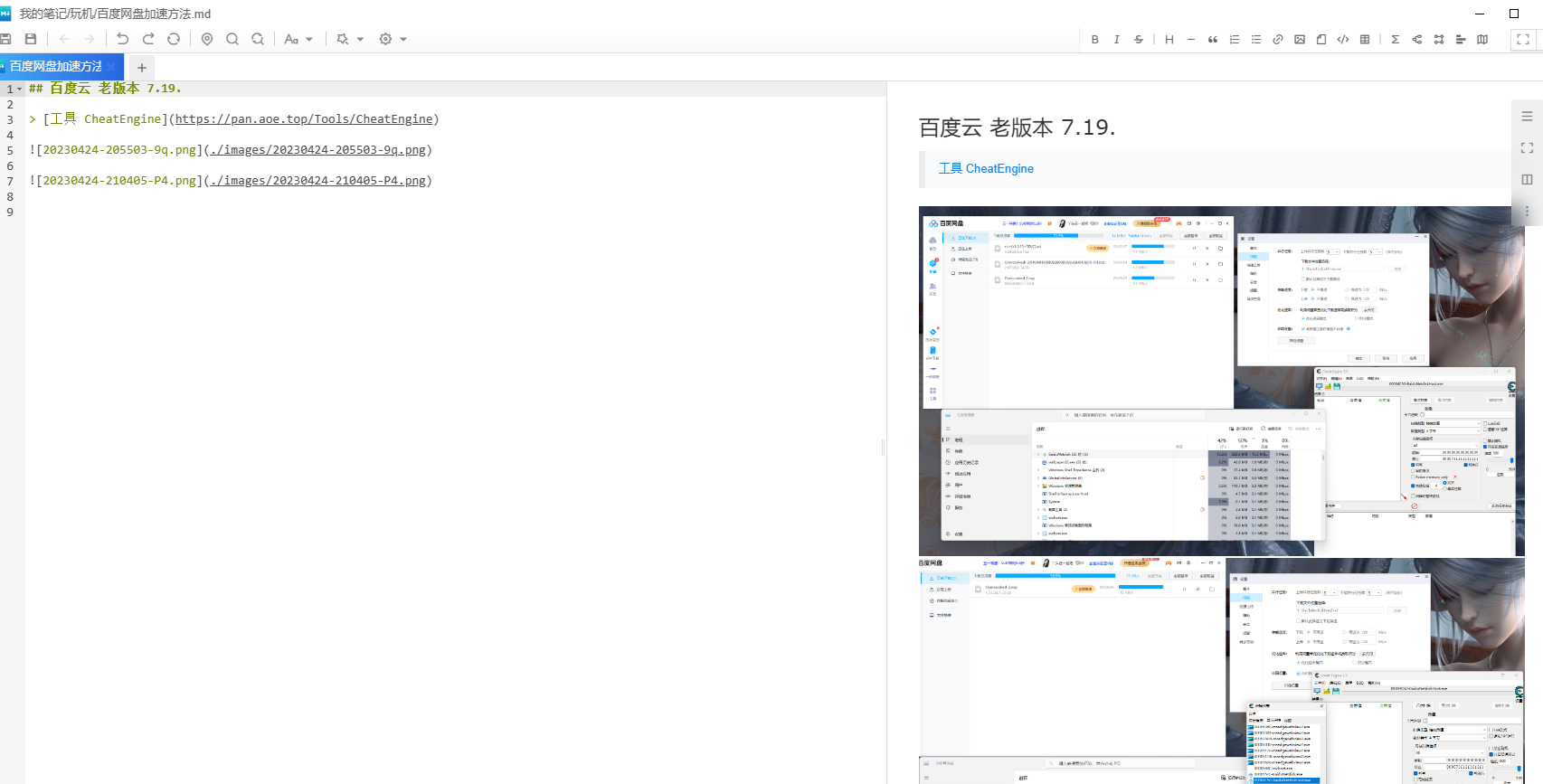
Task: Insert a flowchart diagram
Action: pyautogui.click(x=1416, y=39)
